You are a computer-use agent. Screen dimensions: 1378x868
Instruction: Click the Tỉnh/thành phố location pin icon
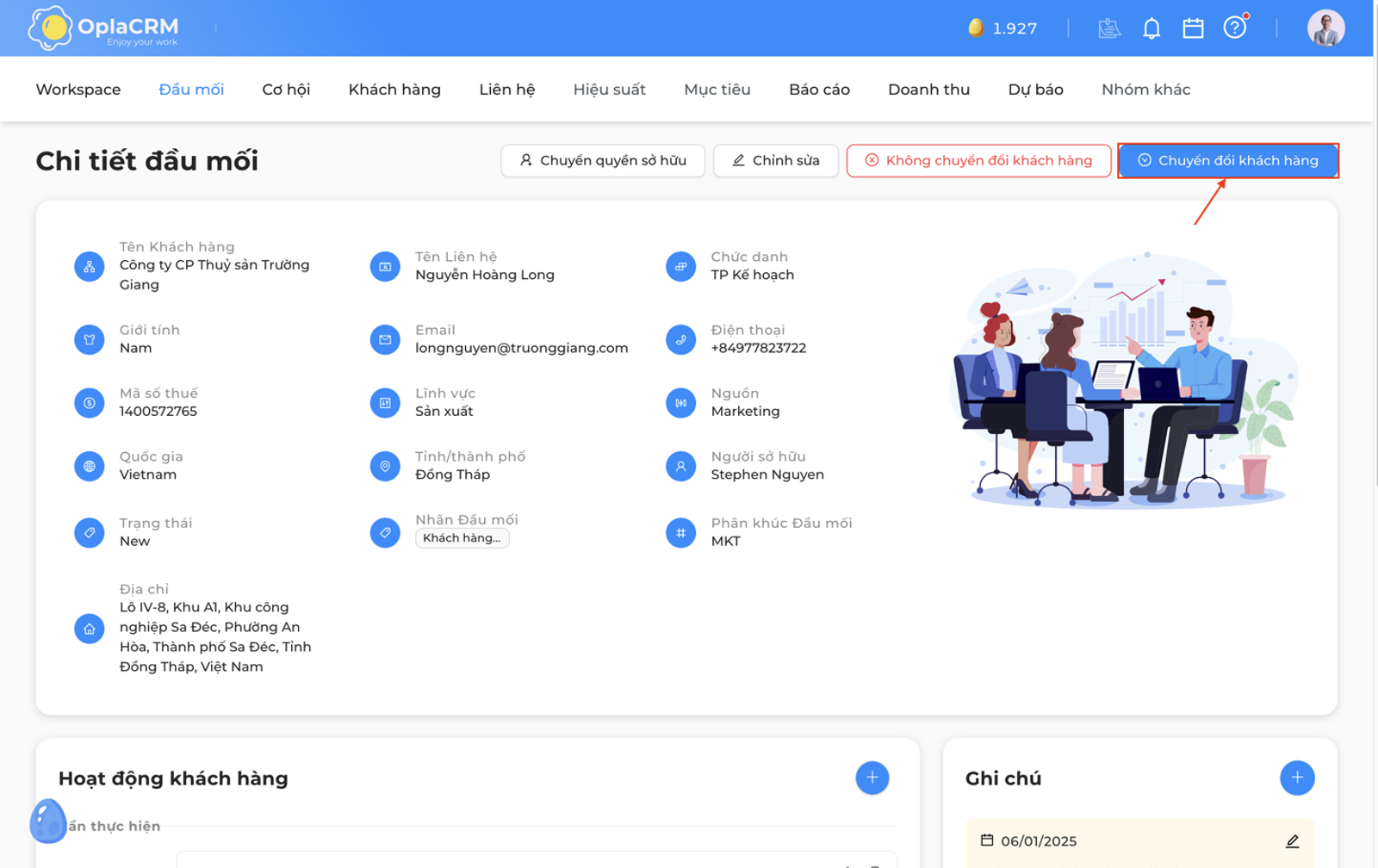[385, 467]
